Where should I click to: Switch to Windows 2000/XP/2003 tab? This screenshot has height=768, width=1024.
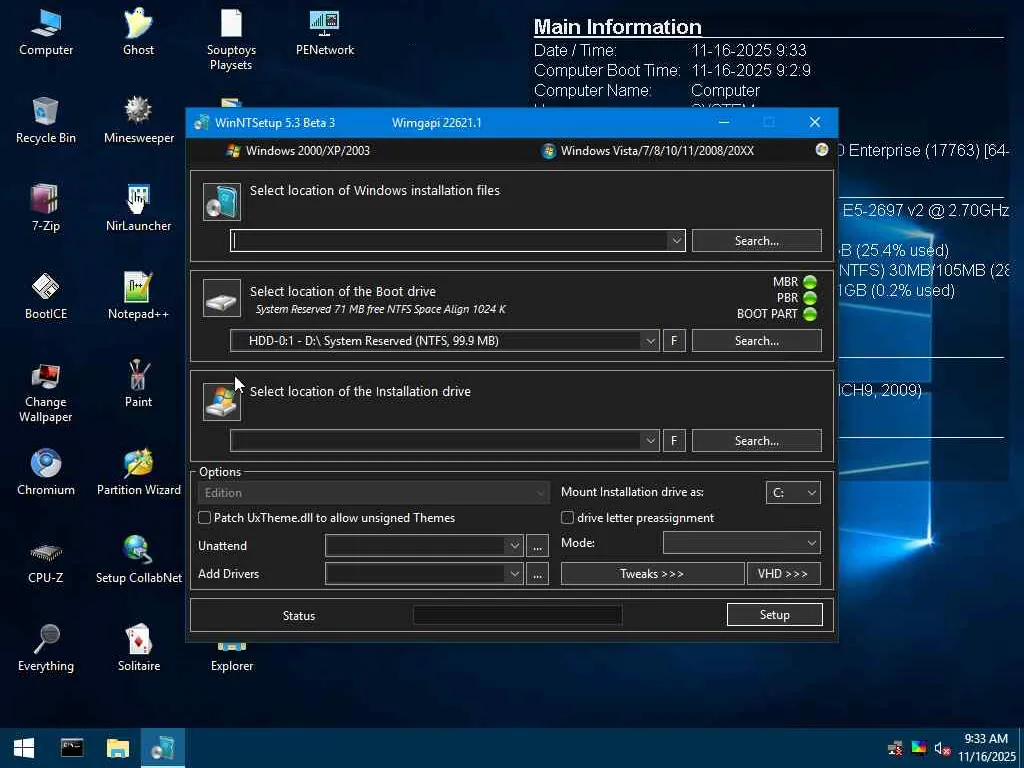coord(298,151)
